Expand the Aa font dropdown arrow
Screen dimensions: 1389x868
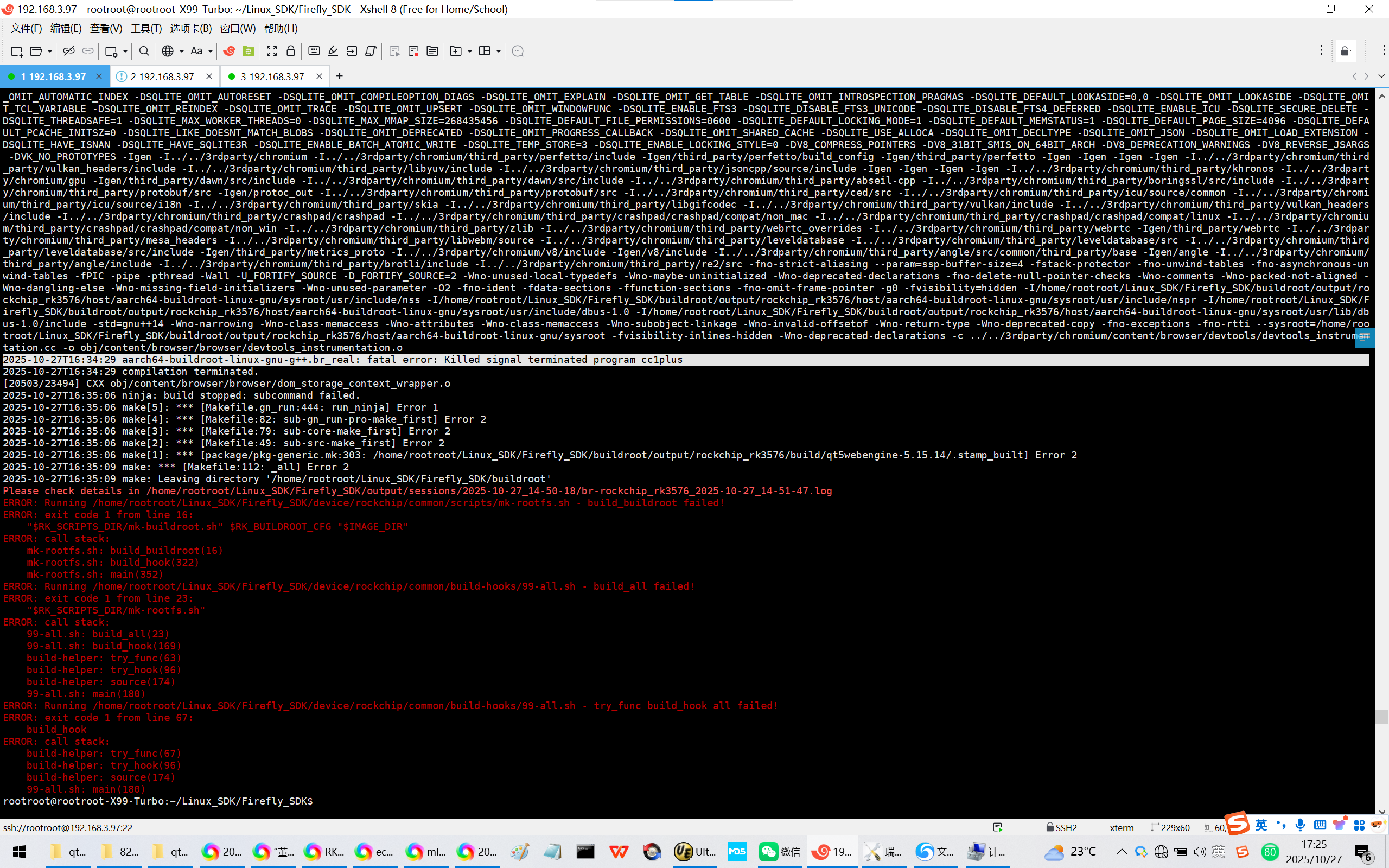point(211,51)
